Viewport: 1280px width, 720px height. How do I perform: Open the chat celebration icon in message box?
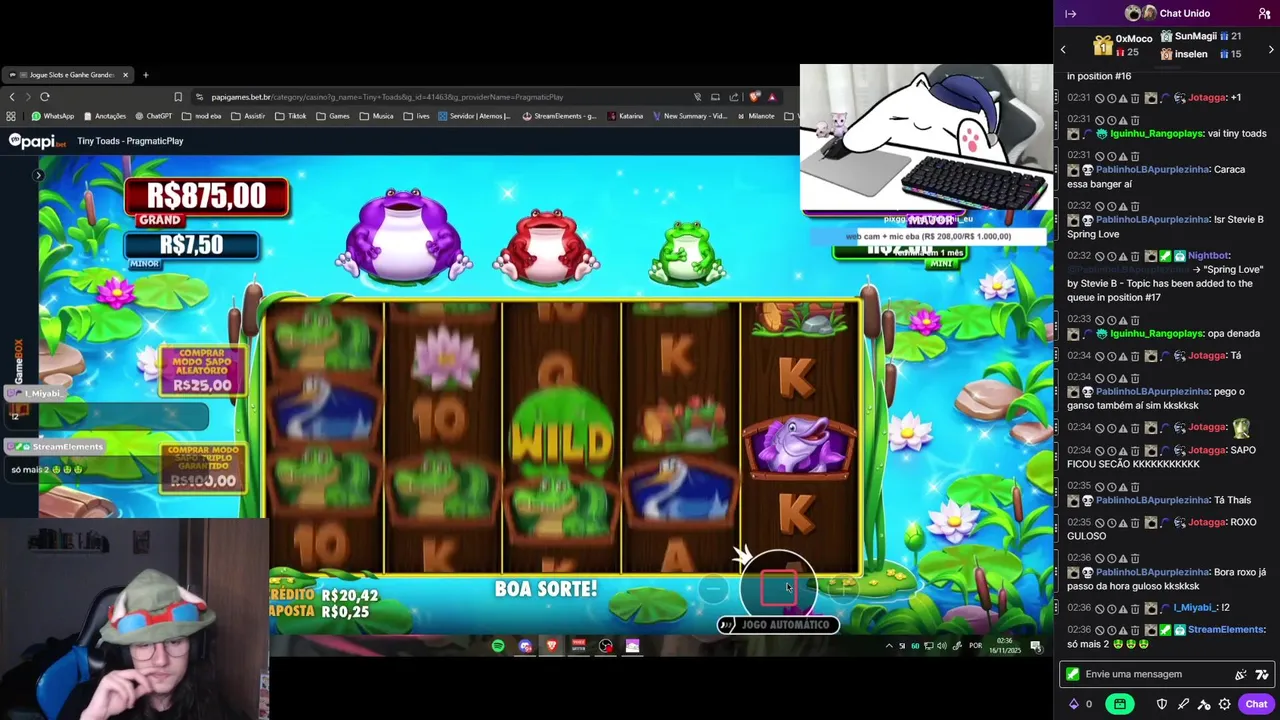1241,674
